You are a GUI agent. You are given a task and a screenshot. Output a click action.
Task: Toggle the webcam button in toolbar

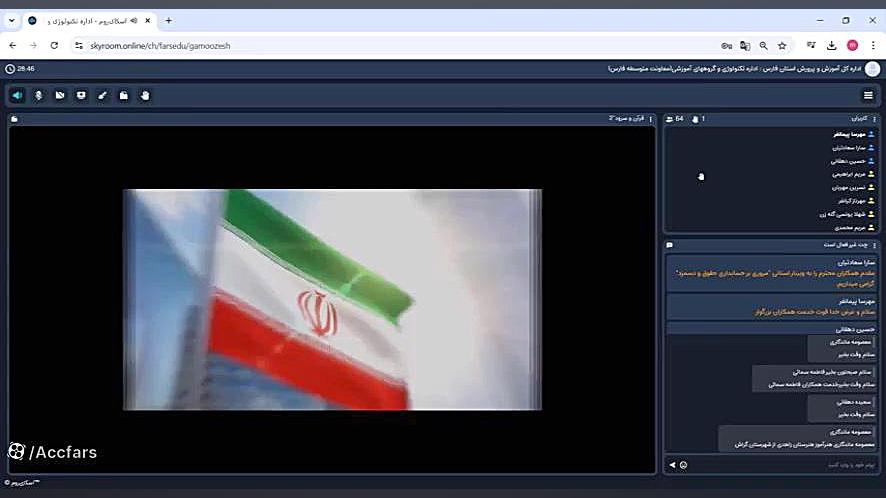pos(60,96)
